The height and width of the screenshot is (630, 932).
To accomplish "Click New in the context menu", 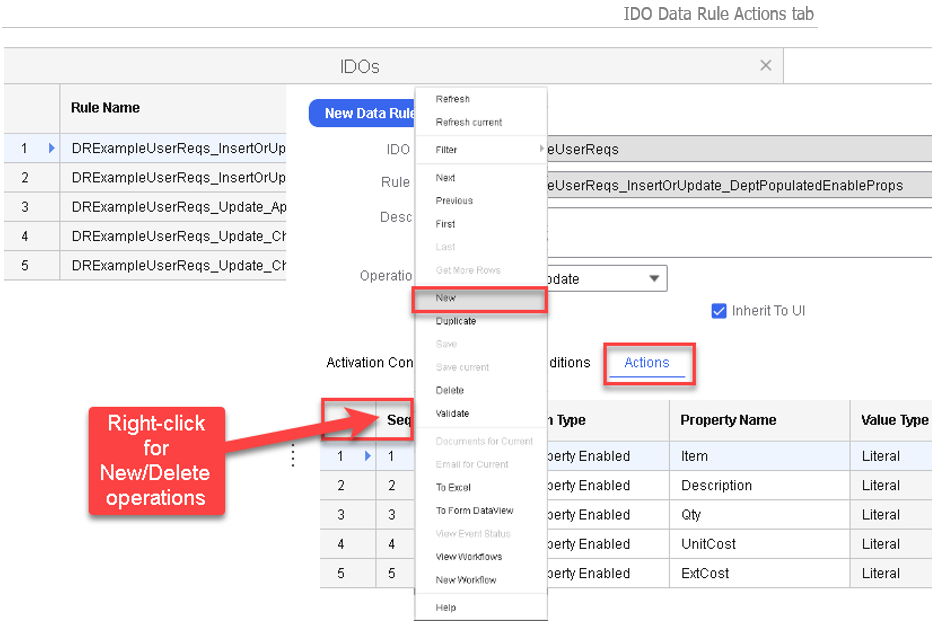I will [480, 298].
